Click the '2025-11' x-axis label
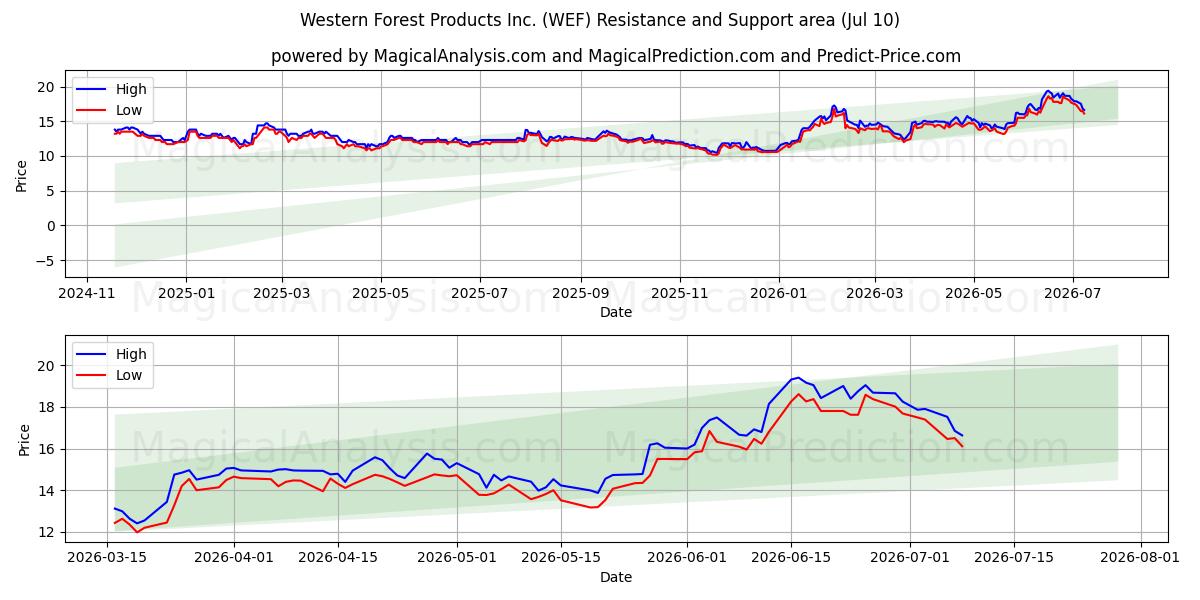Viewport: 1200px width, 600px height. click(680, 294)
